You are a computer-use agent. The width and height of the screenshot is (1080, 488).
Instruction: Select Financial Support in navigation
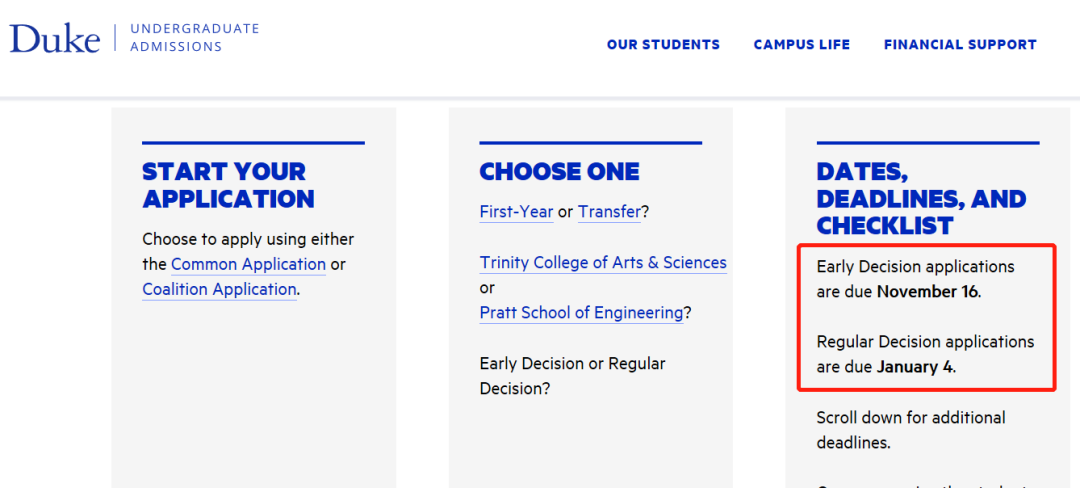960,44
